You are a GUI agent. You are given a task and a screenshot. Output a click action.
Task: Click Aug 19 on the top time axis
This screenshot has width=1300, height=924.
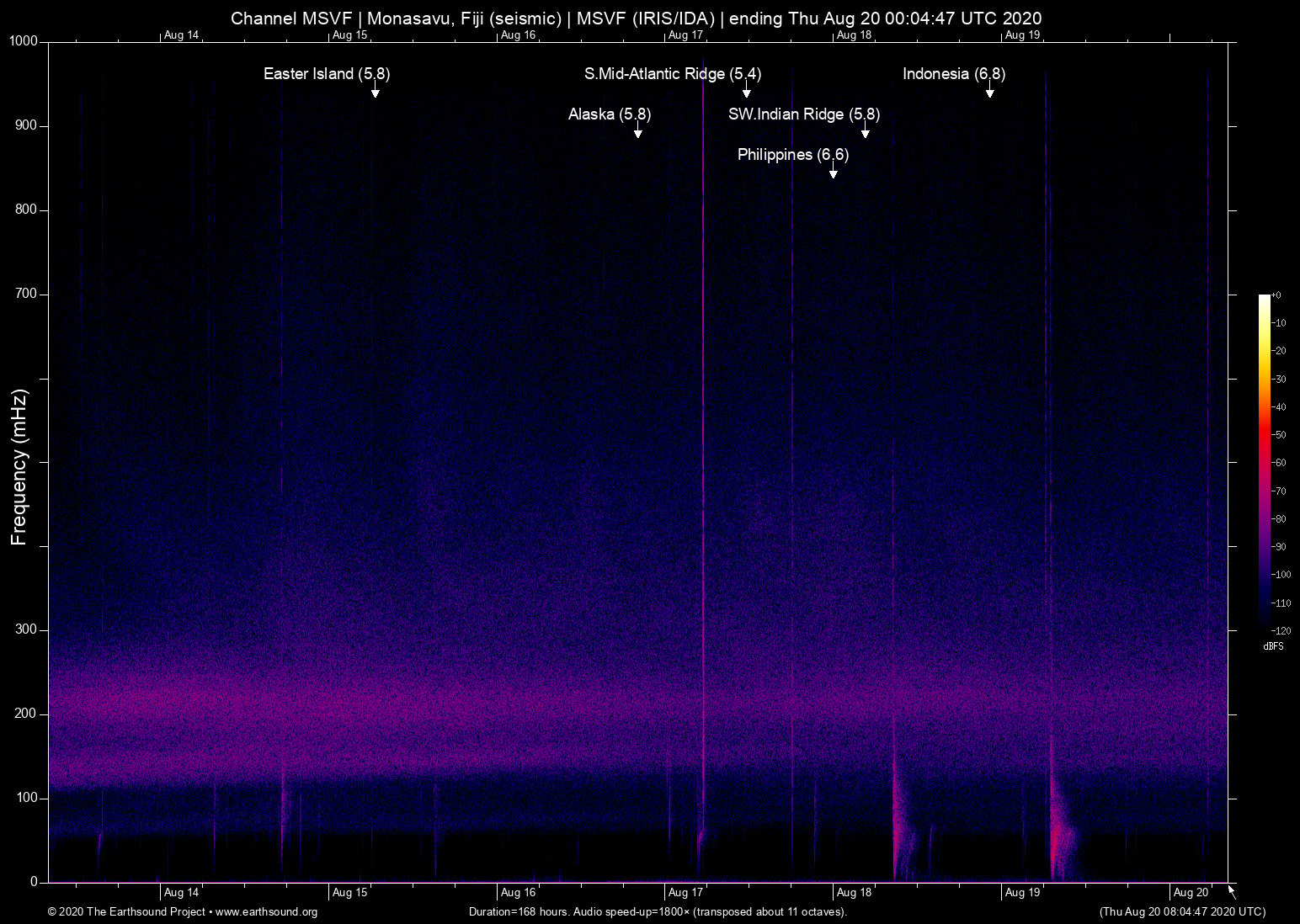click(x=1023, y=35)
